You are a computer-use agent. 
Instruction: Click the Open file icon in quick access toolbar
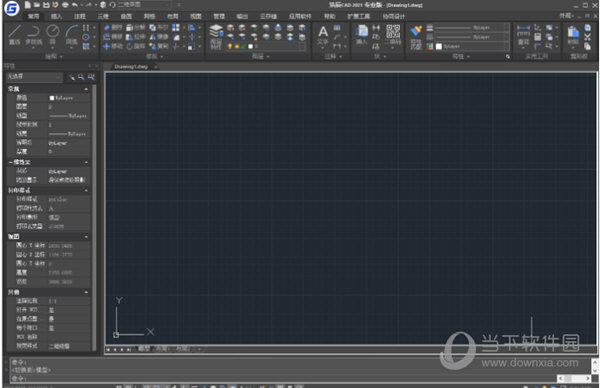[x=37, y=5]
